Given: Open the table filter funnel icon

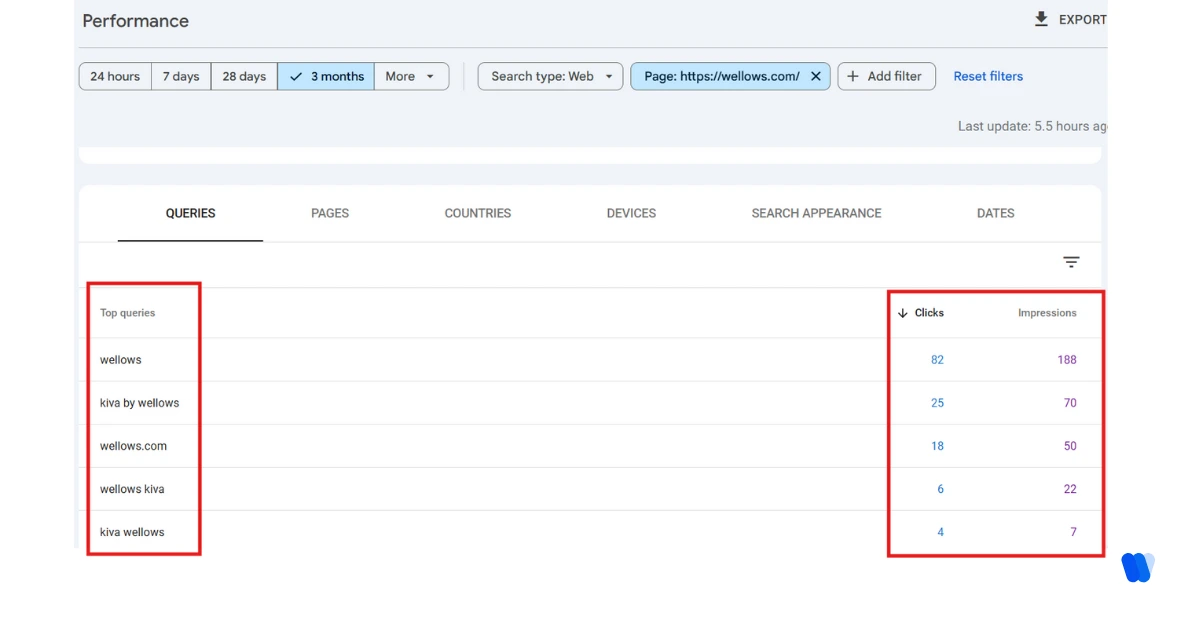Looking at the screenshot, I should click(x=1071, y=261).
